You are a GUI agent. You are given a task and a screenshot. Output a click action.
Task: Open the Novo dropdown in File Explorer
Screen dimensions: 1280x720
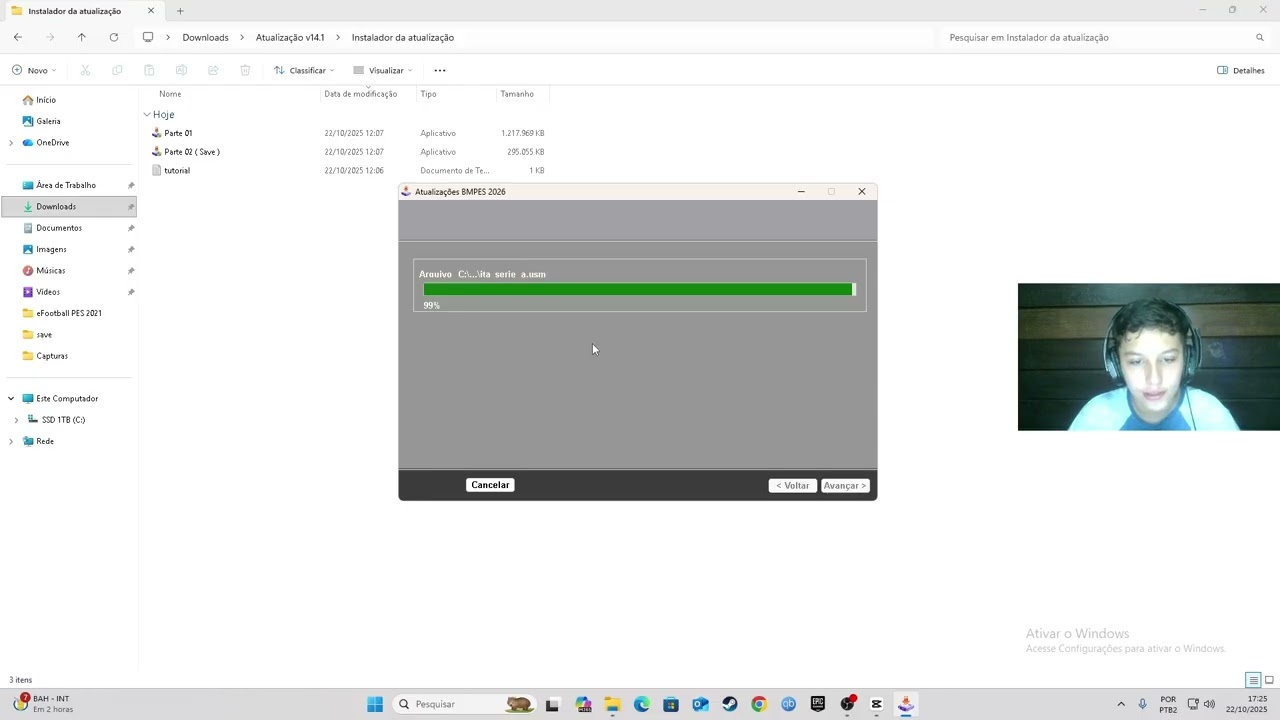coord(34,71)
